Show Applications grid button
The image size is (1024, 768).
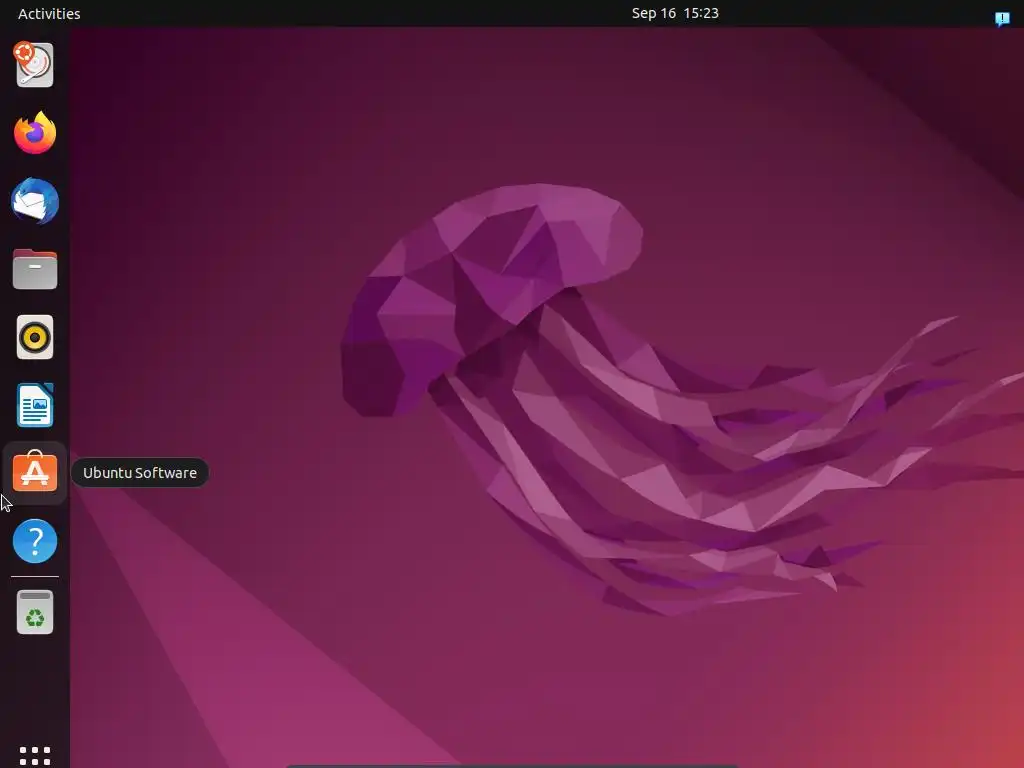click(x=35, y=756)
